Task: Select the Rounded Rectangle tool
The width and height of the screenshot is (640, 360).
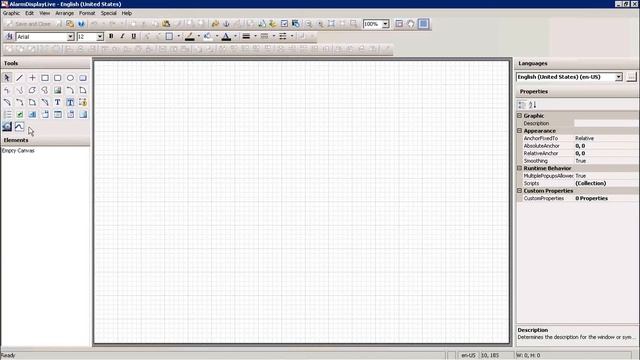Action: 58,78
